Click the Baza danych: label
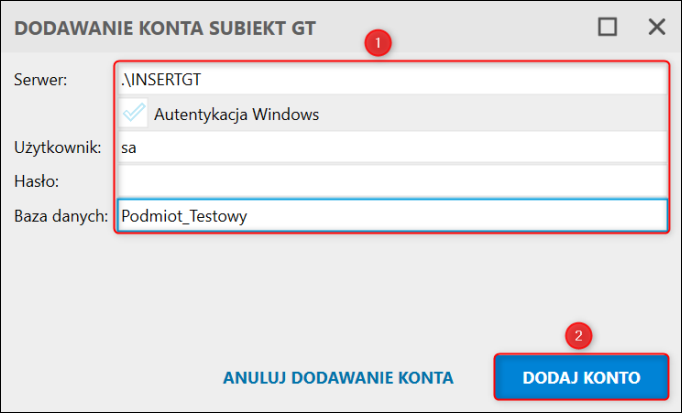The image size is (682, 413). (61, 216)
